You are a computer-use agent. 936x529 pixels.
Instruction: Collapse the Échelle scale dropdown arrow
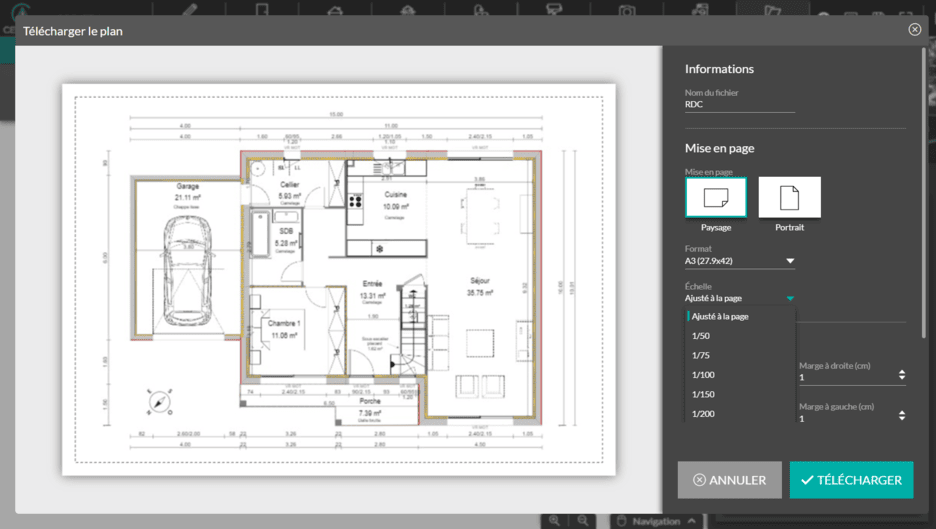pos(790,298)
